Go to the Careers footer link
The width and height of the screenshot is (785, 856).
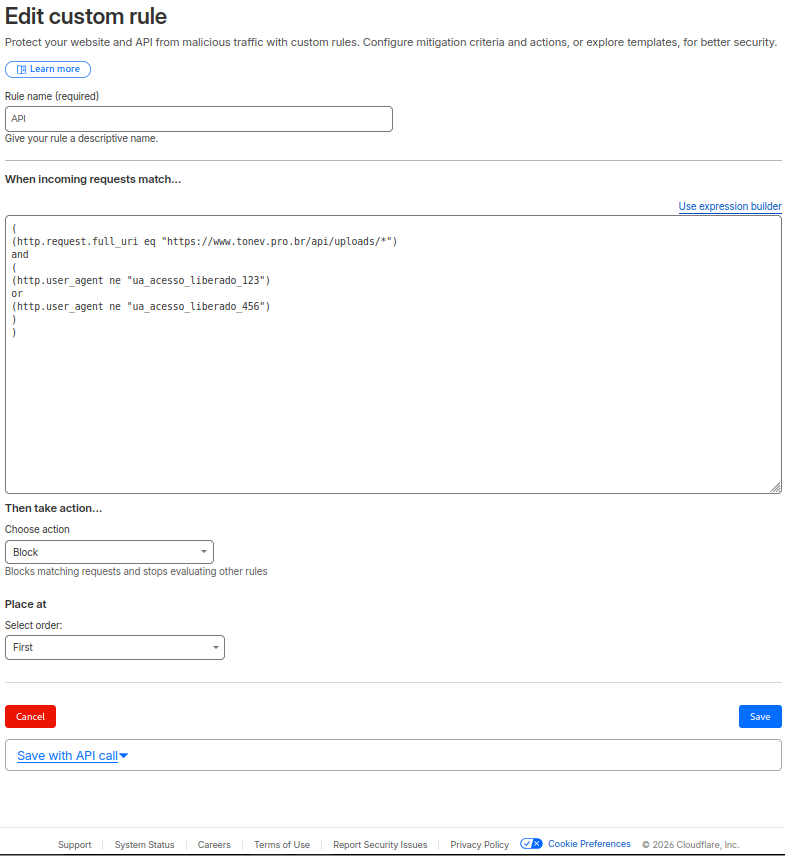tap(214, 845)
